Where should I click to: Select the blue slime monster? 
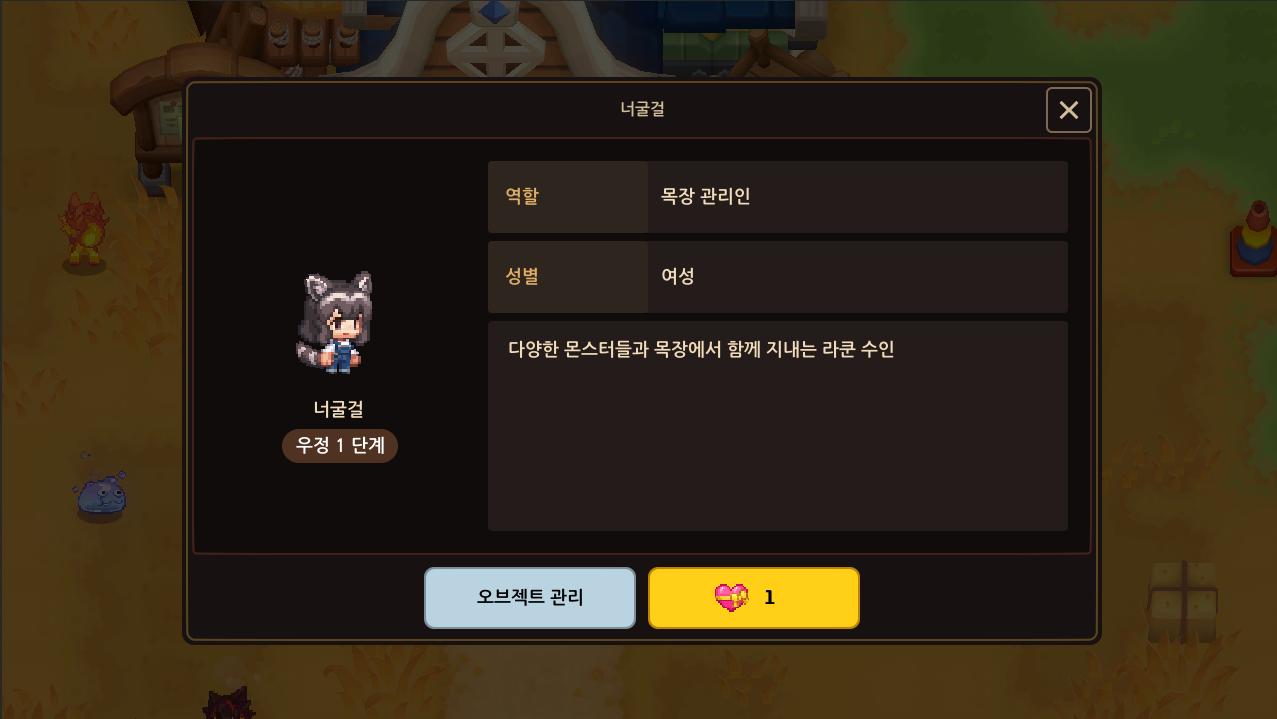click(100, 495)
